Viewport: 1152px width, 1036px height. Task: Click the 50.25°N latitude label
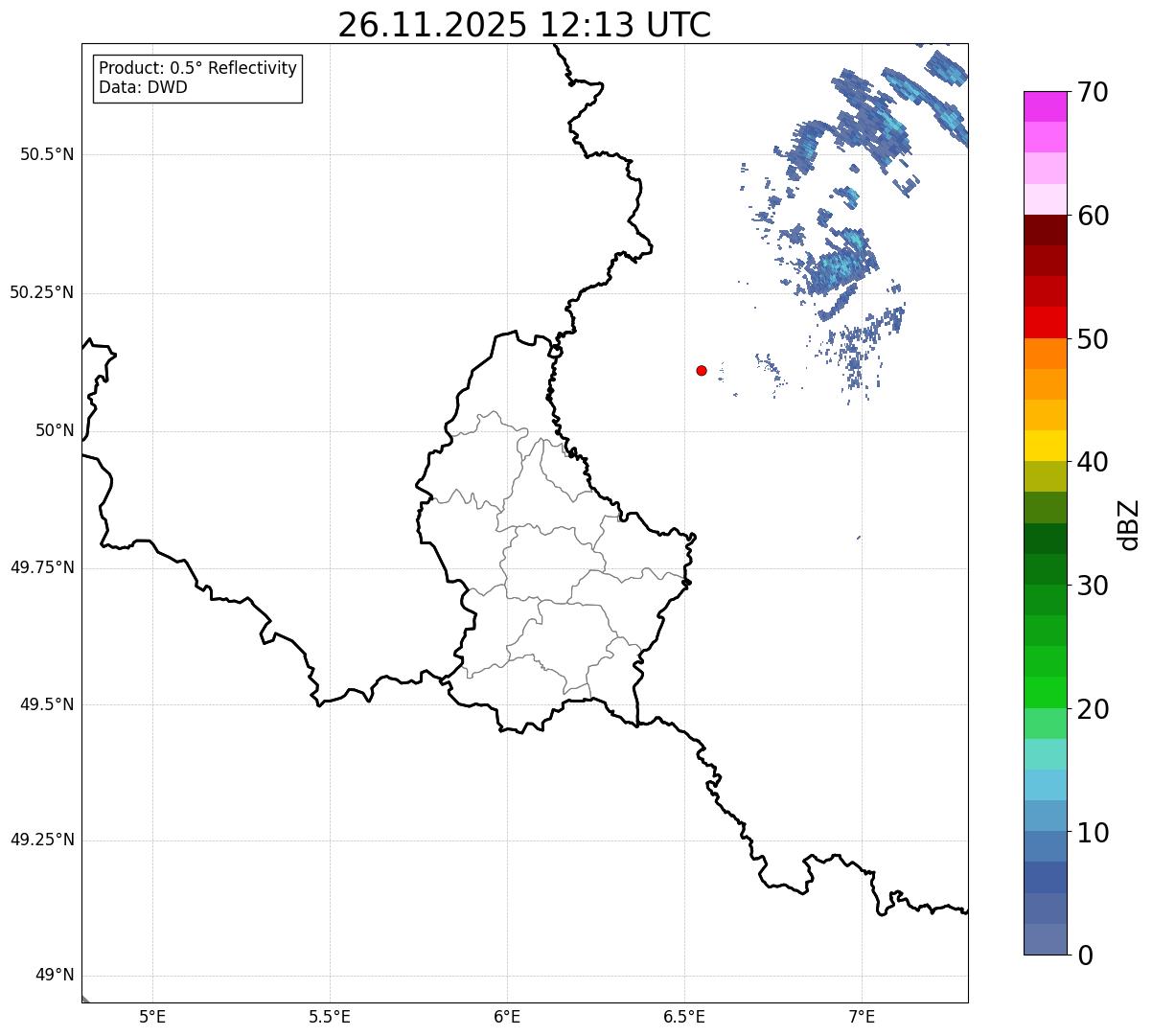42,292
